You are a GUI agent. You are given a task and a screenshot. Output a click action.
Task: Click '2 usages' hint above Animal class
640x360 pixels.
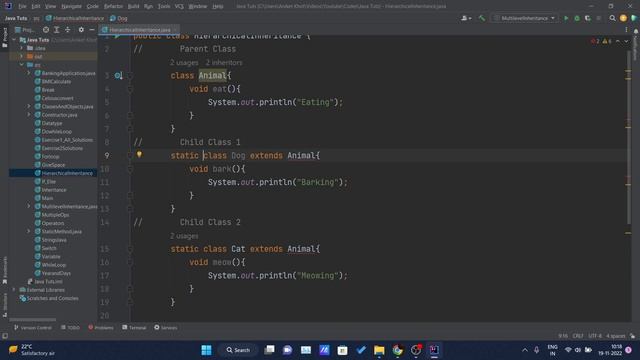pos(184,62)
